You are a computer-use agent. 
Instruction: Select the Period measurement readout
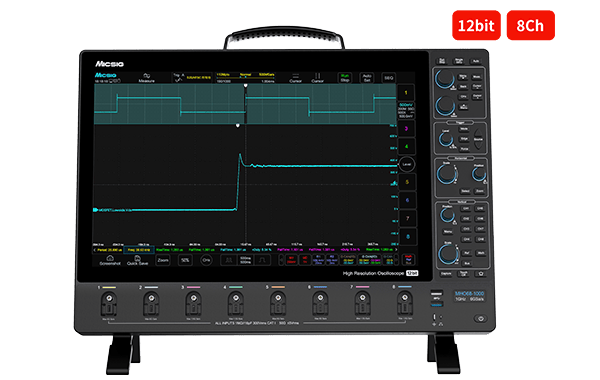(110, 250)
